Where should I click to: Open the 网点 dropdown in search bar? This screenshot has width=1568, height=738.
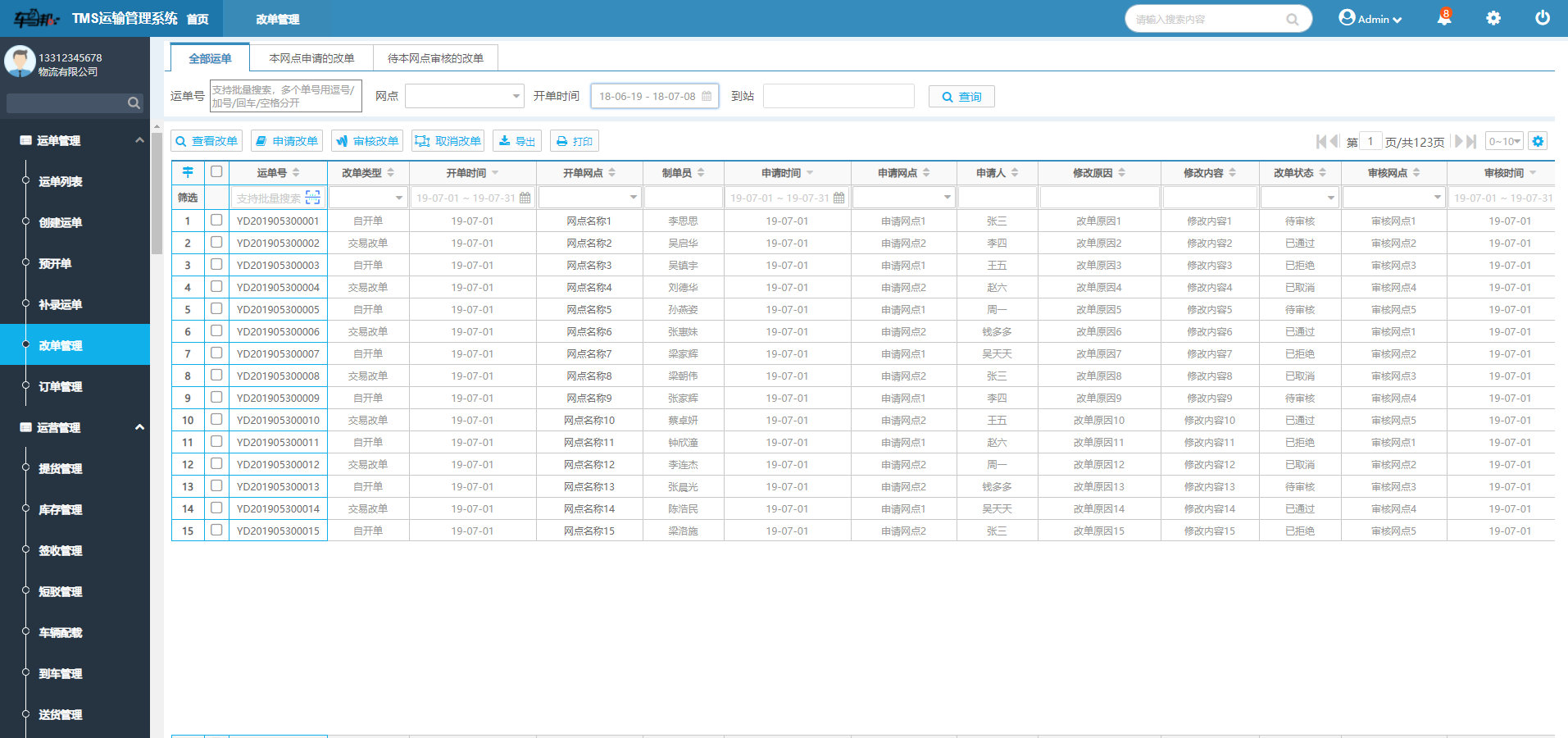[464, 96]
